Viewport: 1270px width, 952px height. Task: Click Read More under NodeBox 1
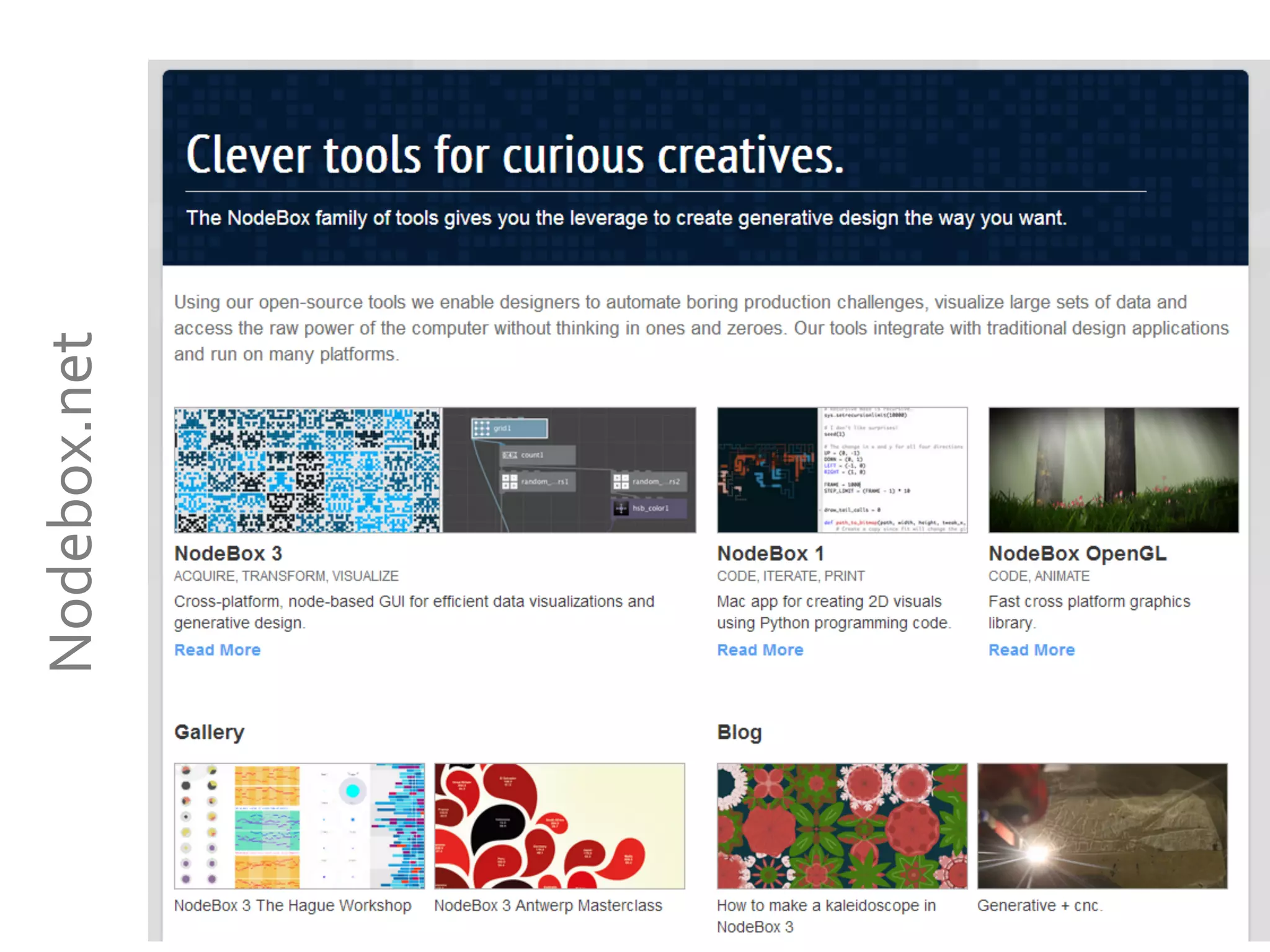click(x=760, y=650)
